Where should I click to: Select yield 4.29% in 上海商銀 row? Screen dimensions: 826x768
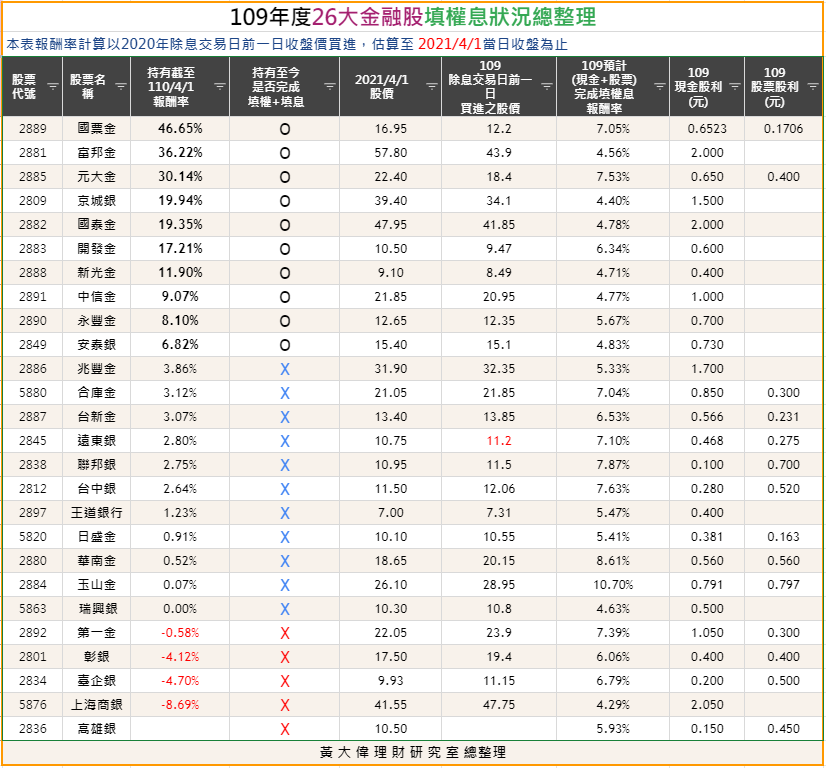tap(613, 705)
